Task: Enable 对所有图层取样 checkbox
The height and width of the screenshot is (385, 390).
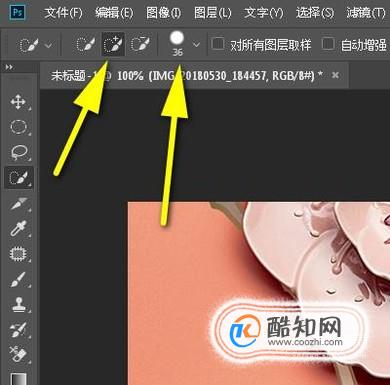Action: pos(218,44)
